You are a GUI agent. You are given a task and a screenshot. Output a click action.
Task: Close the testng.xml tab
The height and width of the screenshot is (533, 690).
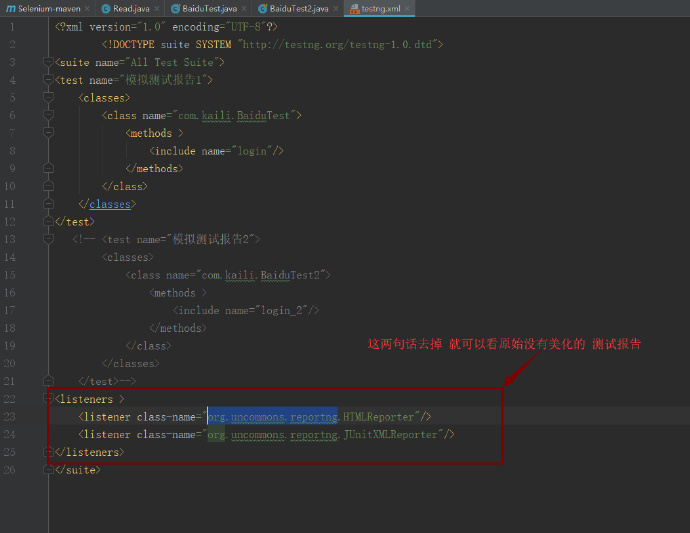(x=407, y=8)
